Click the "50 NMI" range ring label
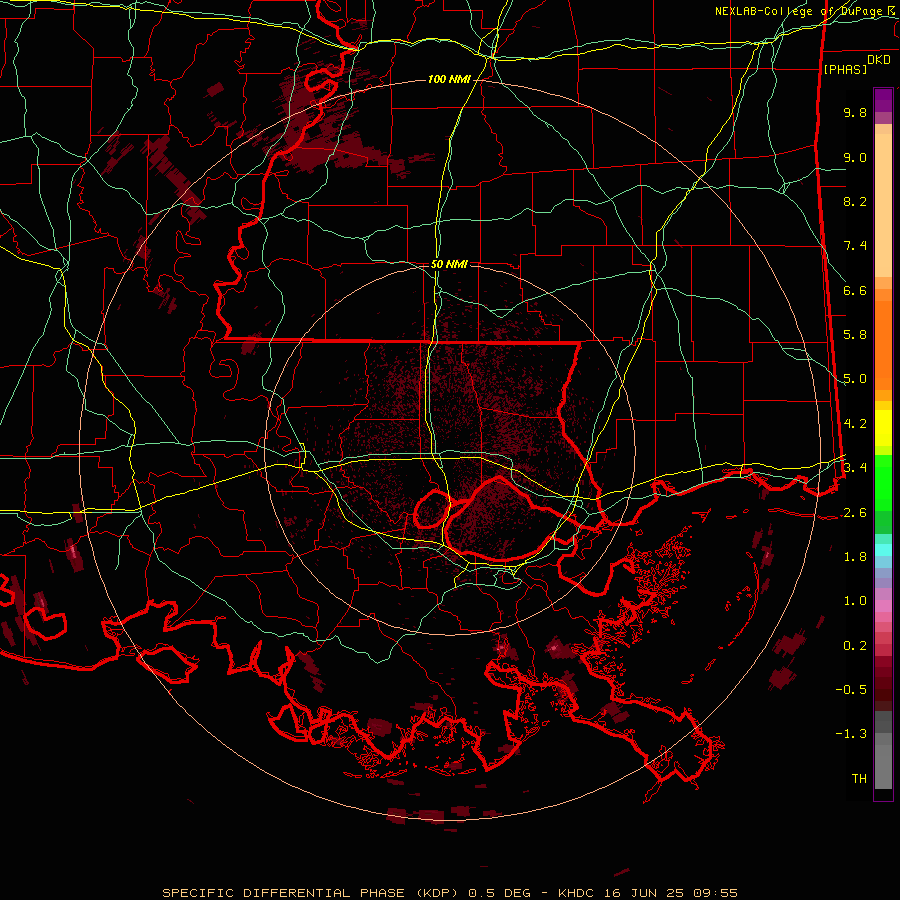900x900 pixels. click(x=449, y=264)
